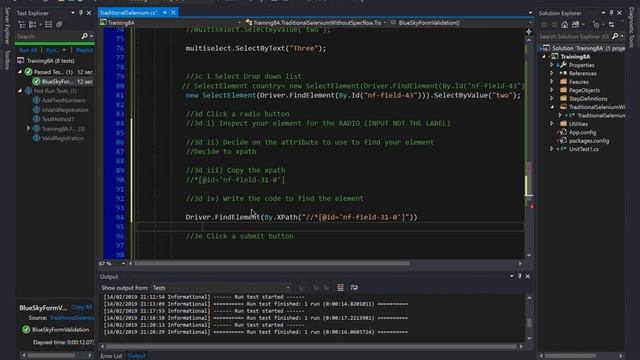Click the Solution Explorer switch views icon
The image size is (640, 360).
coord(576,25)
